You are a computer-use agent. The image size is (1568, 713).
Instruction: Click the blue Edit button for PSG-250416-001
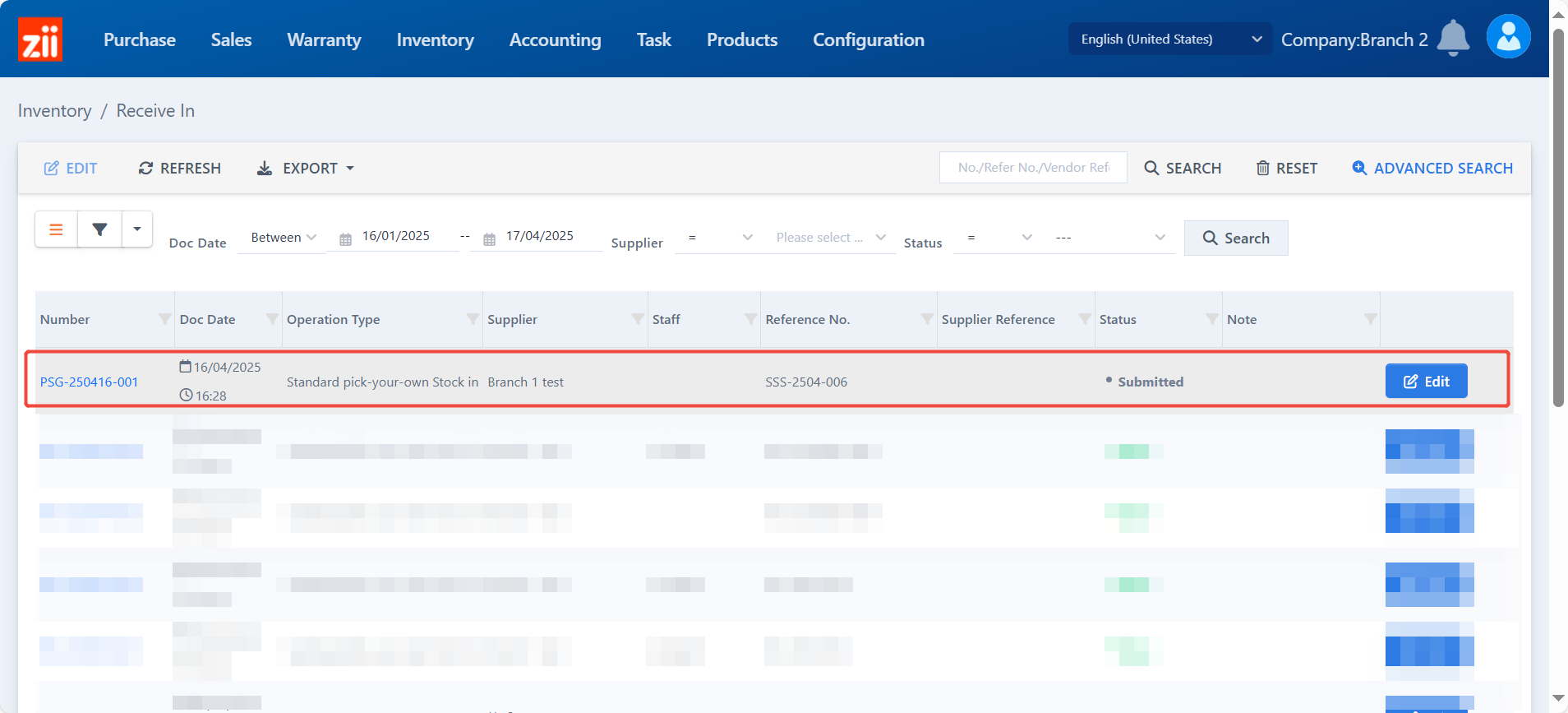click(1426, 382)
